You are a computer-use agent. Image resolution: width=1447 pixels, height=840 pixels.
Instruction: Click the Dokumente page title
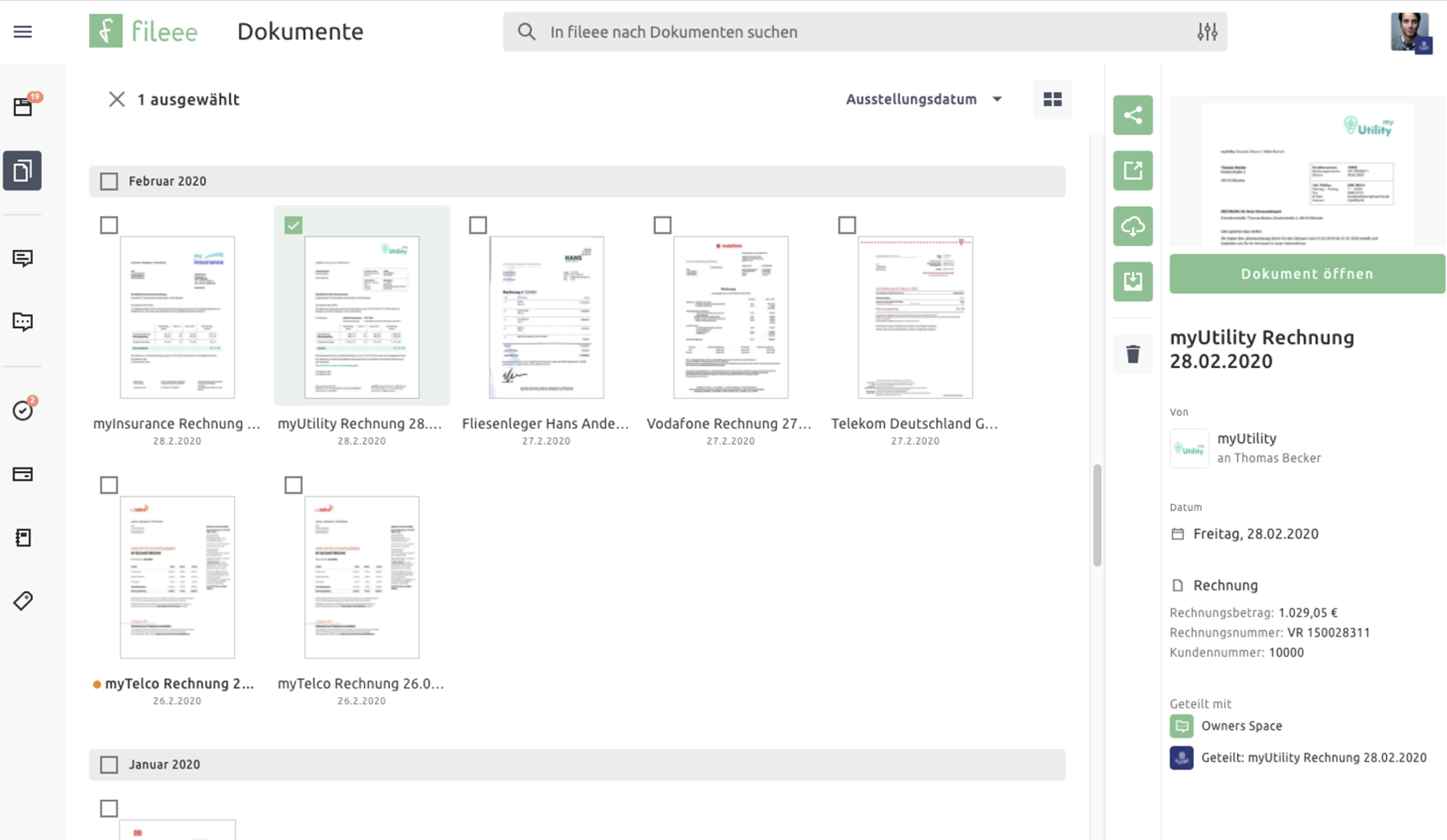[300, 31]
